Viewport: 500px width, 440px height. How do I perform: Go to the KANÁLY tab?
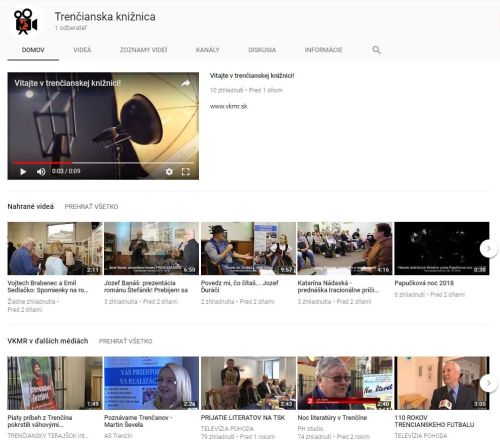pos(207,50)
